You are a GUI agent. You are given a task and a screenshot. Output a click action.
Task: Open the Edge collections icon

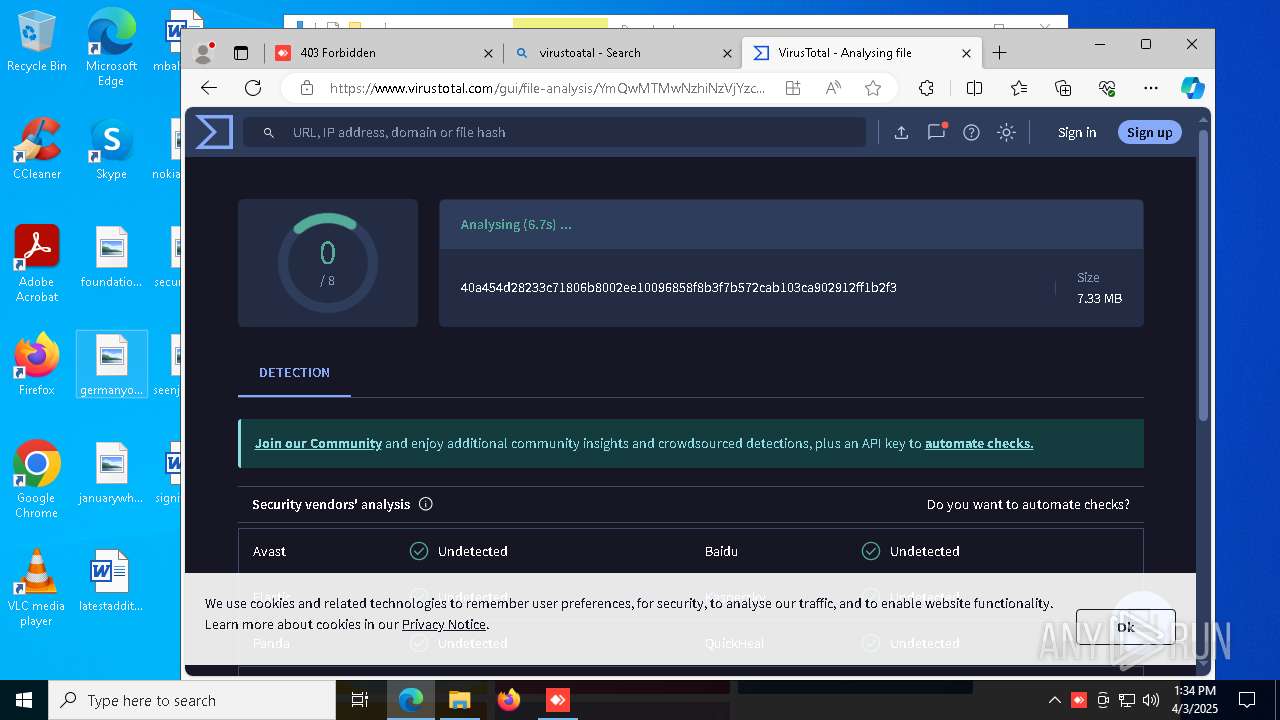pos(1063,88)
